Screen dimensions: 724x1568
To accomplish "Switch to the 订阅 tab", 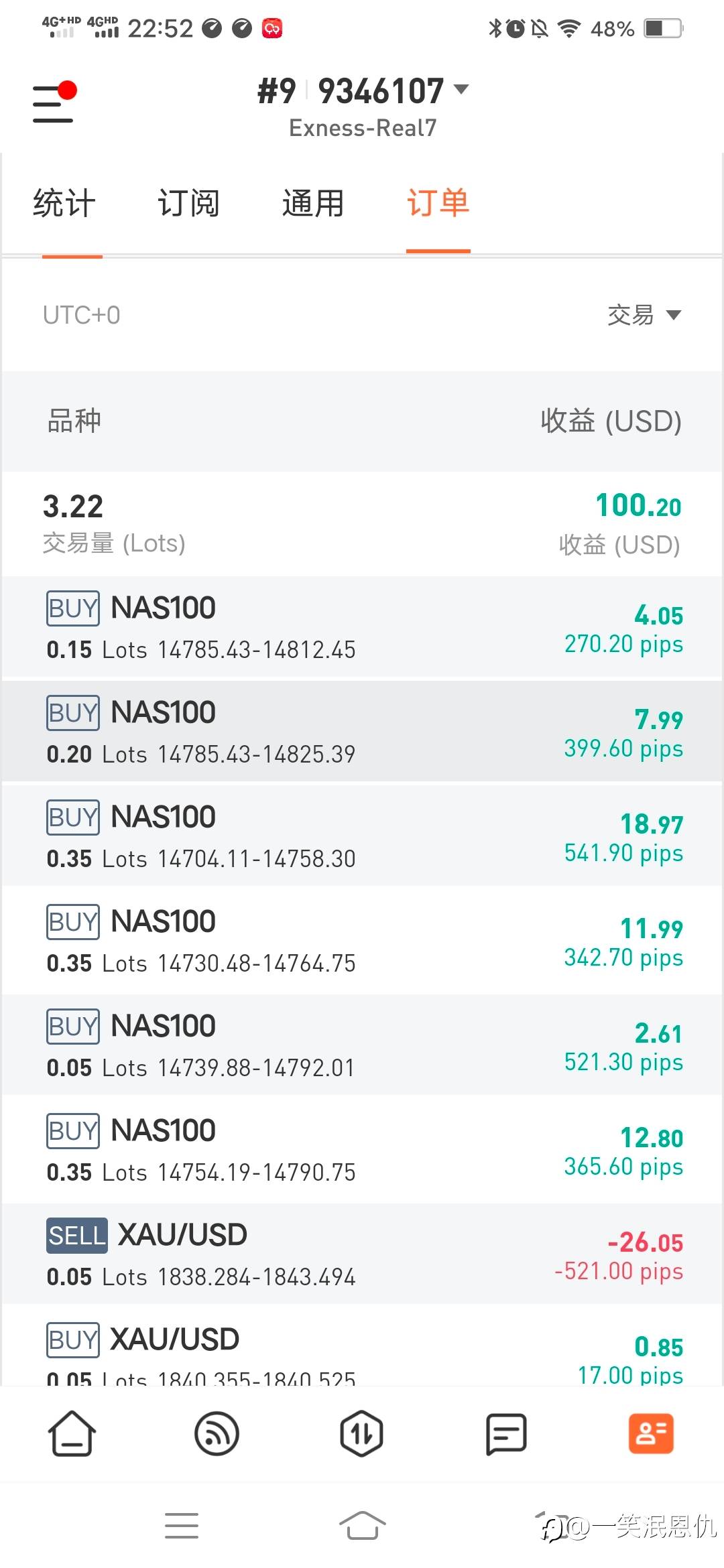I will click(x=188, y=204).
